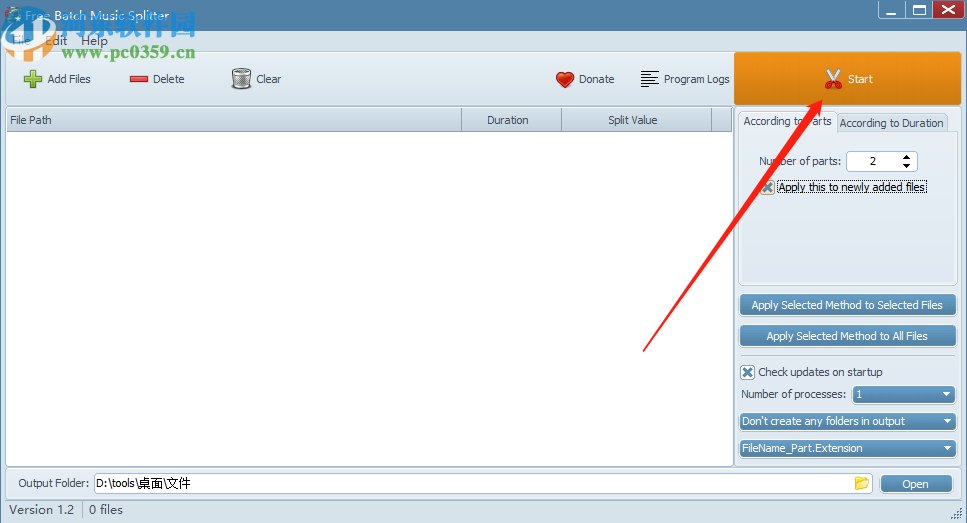Open the Help menu
This screenshot has height=523, width=967.
[x=94, y=41]
